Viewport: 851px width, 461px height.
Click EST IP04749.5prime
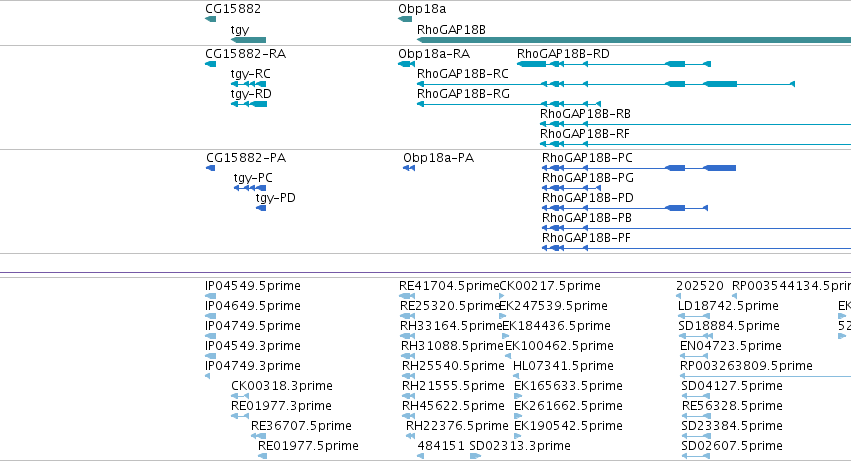point(253,326)
